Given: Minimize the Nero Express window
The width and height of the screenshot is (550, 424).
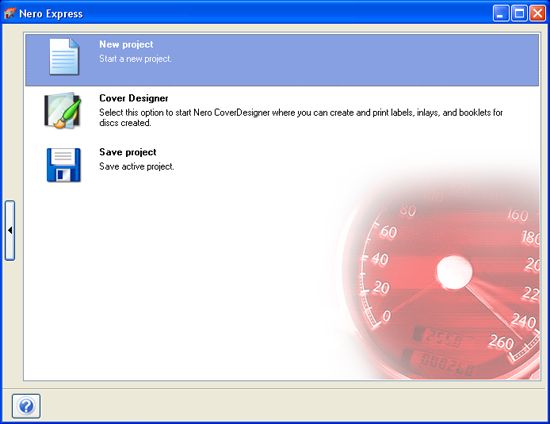Looking at the screenshot, I should pyautogui.click(x=501, y=14).
